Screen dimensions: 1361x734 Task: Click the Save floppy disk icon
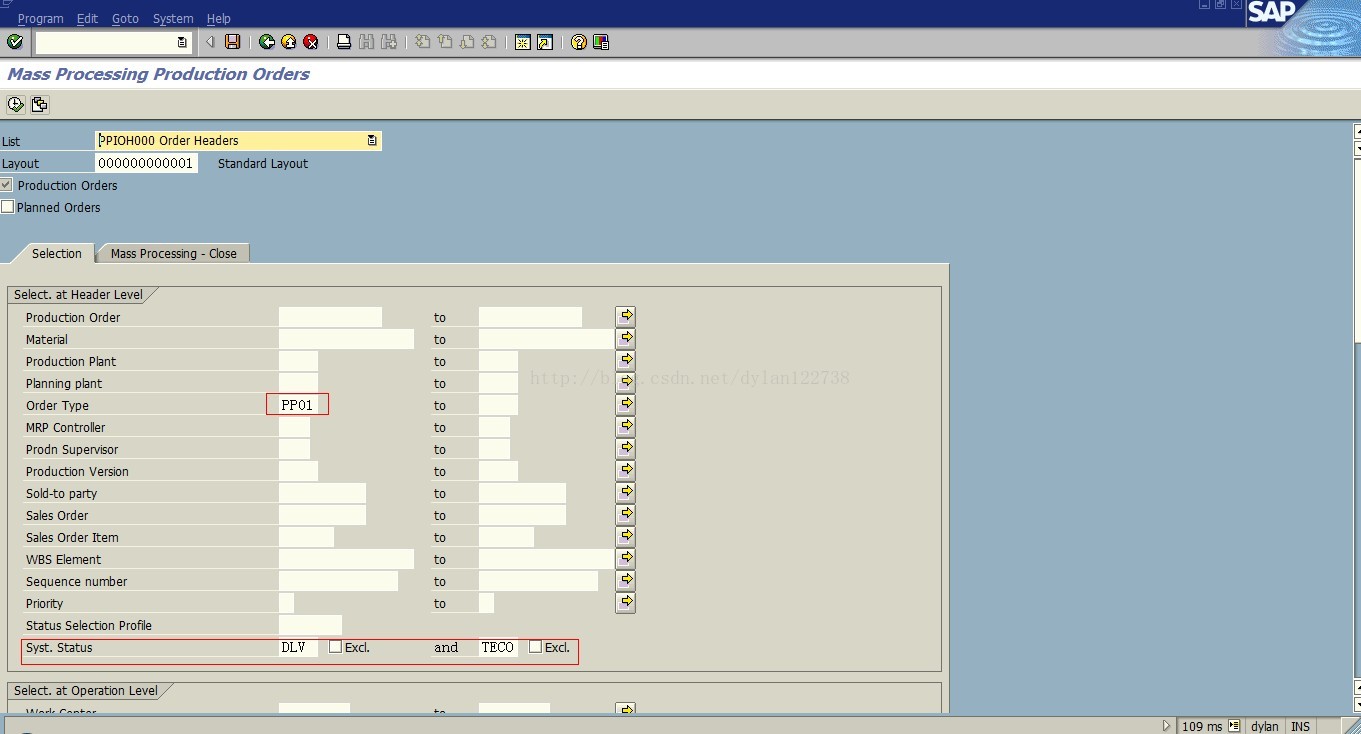click(232, 42)
